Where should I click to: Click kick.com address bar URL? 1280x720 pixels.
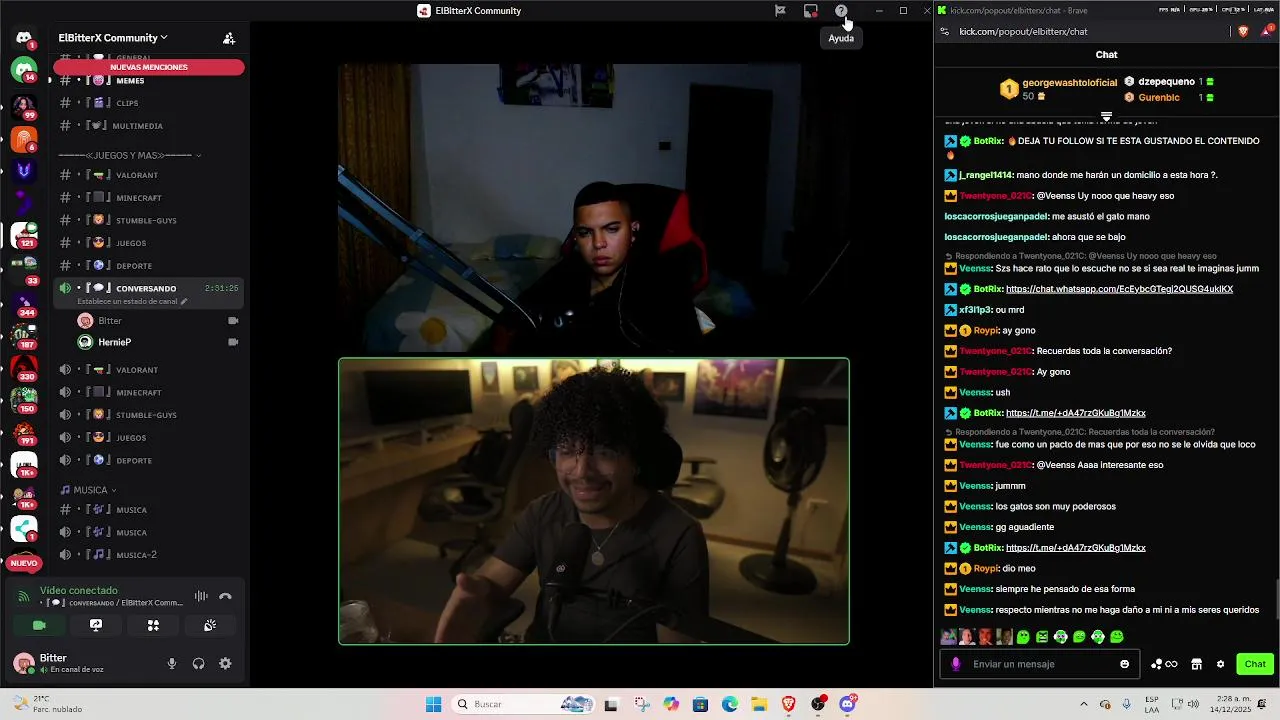[x=1023, y=31]
